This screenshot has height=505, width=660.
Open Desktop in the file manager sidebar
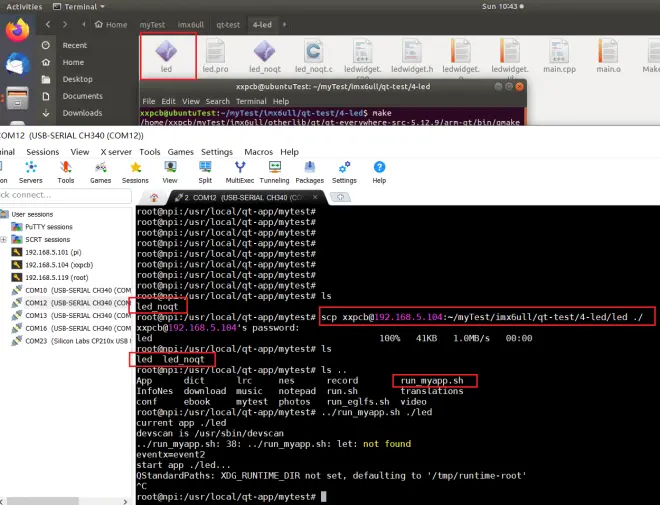[77, 79]
